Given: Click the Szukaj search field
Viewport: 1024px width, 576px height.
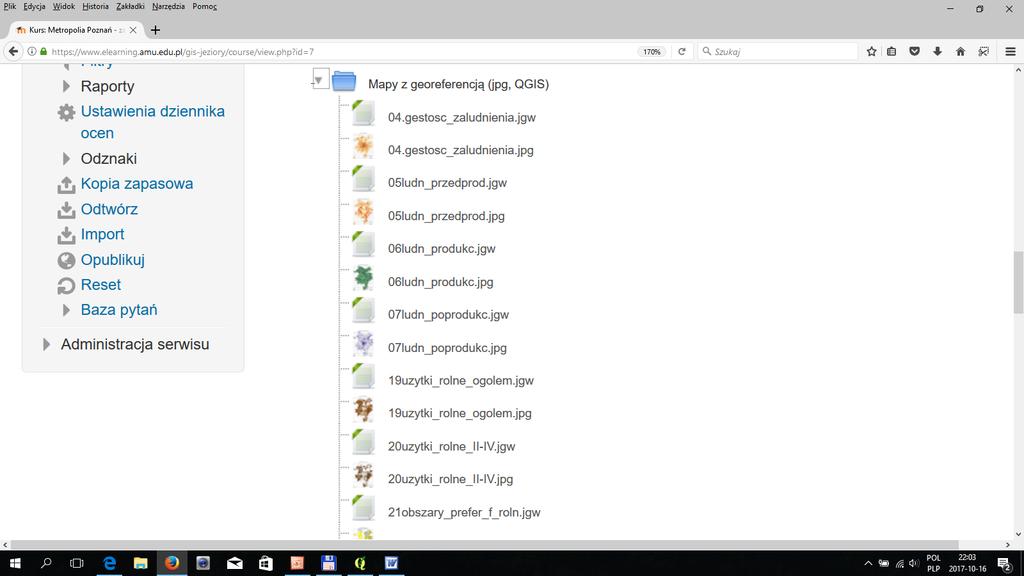Looking at the screenshot, I should (x=777, y=52).
